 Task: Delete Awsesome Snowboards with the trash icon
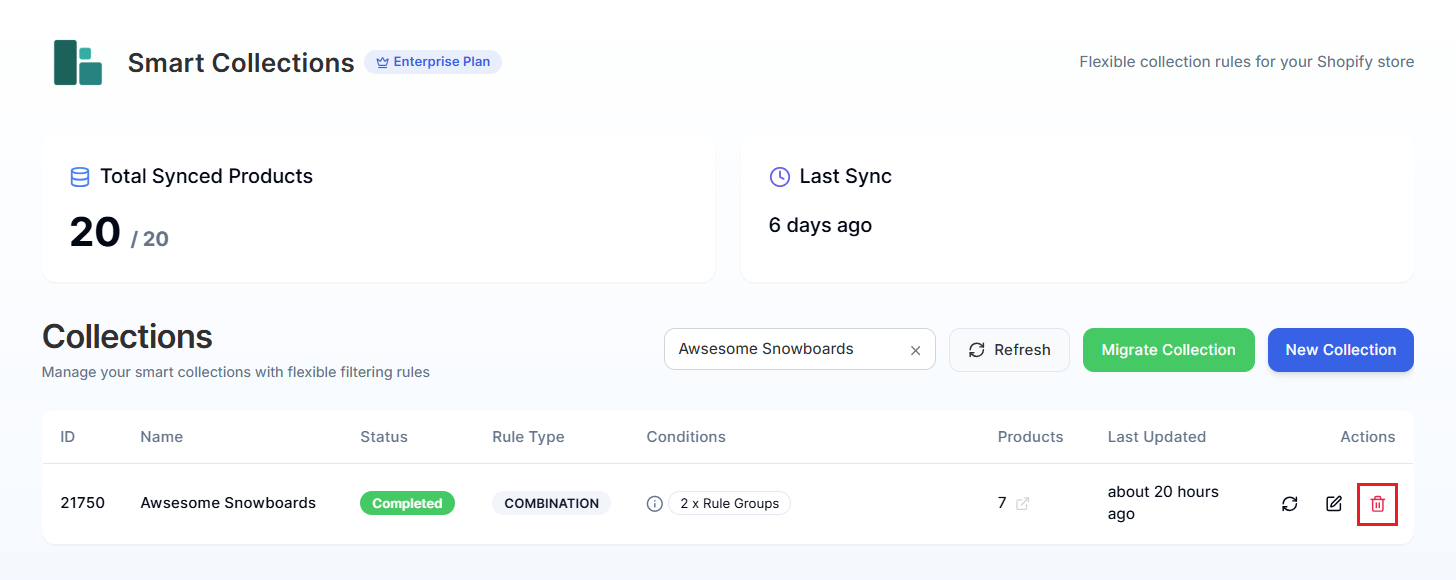[1377, 504]
